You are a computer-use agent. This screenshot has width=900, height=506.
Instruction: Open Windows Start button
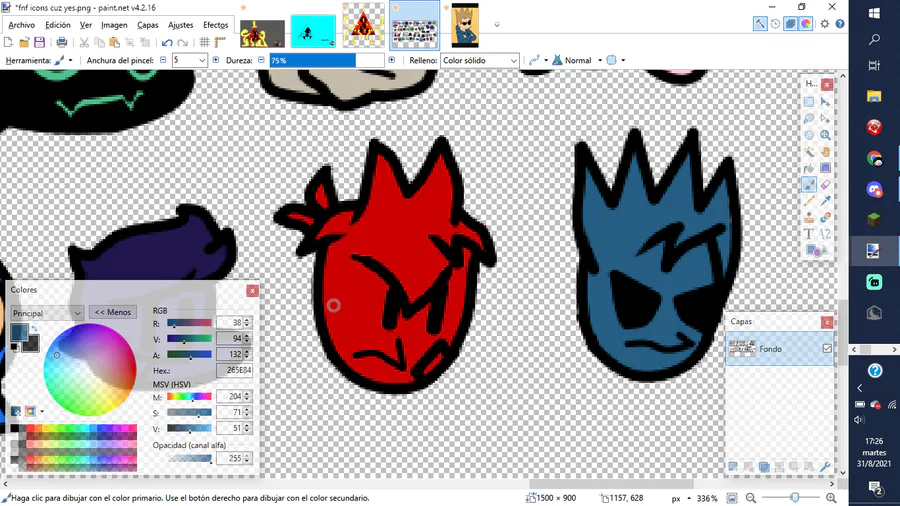[x=874, y=14]
